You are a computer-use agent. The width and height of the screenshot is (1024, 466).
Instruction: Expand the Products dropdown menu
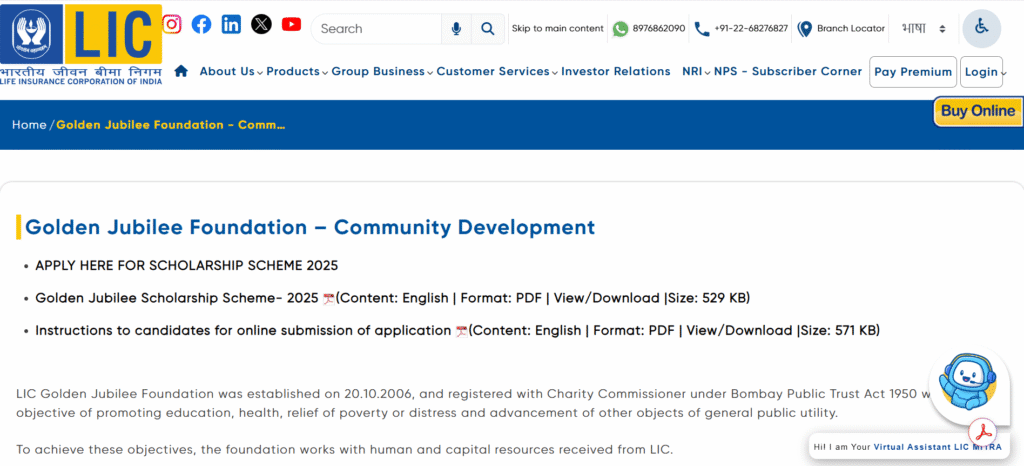tap(296, 72)
